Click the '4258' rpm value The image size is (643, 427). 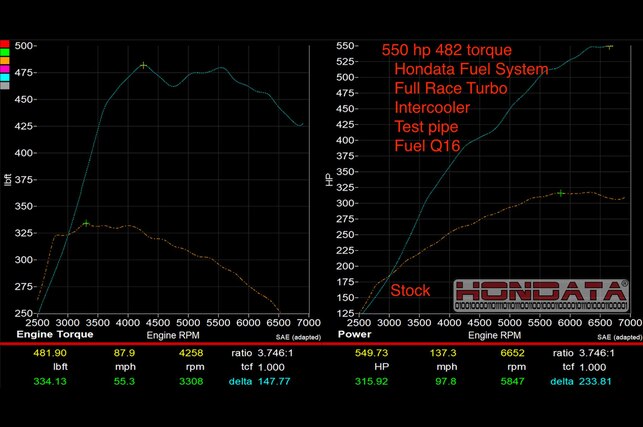[191, 353]
